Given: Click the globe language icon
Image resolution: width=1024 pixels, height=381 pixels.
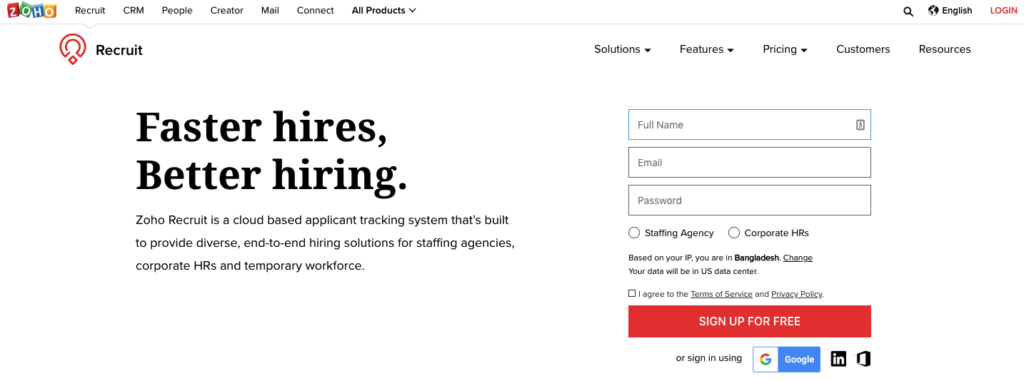Looking at the screenshot, I should 933,10.
